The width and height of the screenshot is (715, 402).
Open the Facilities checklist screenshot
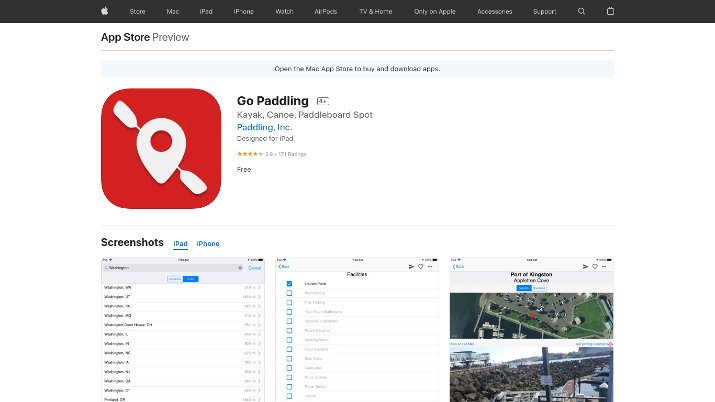coord(357,330)
